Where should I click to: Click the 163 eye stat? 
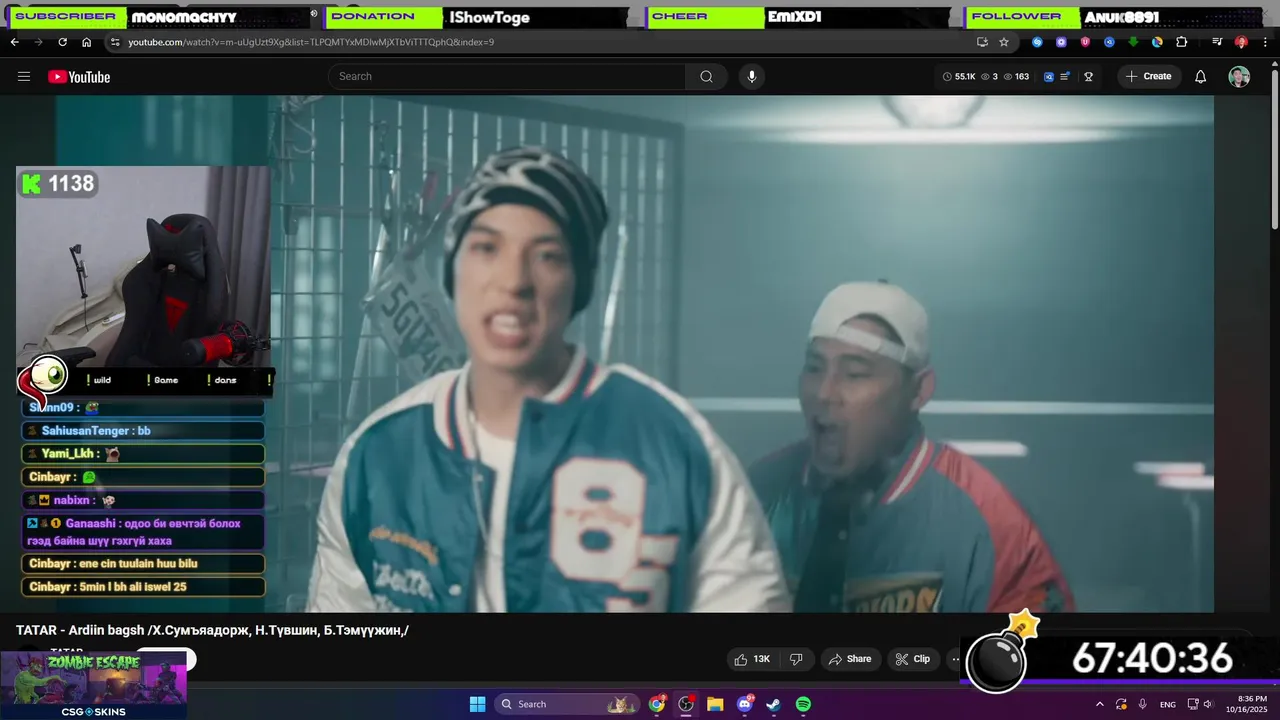[1016, 76]
